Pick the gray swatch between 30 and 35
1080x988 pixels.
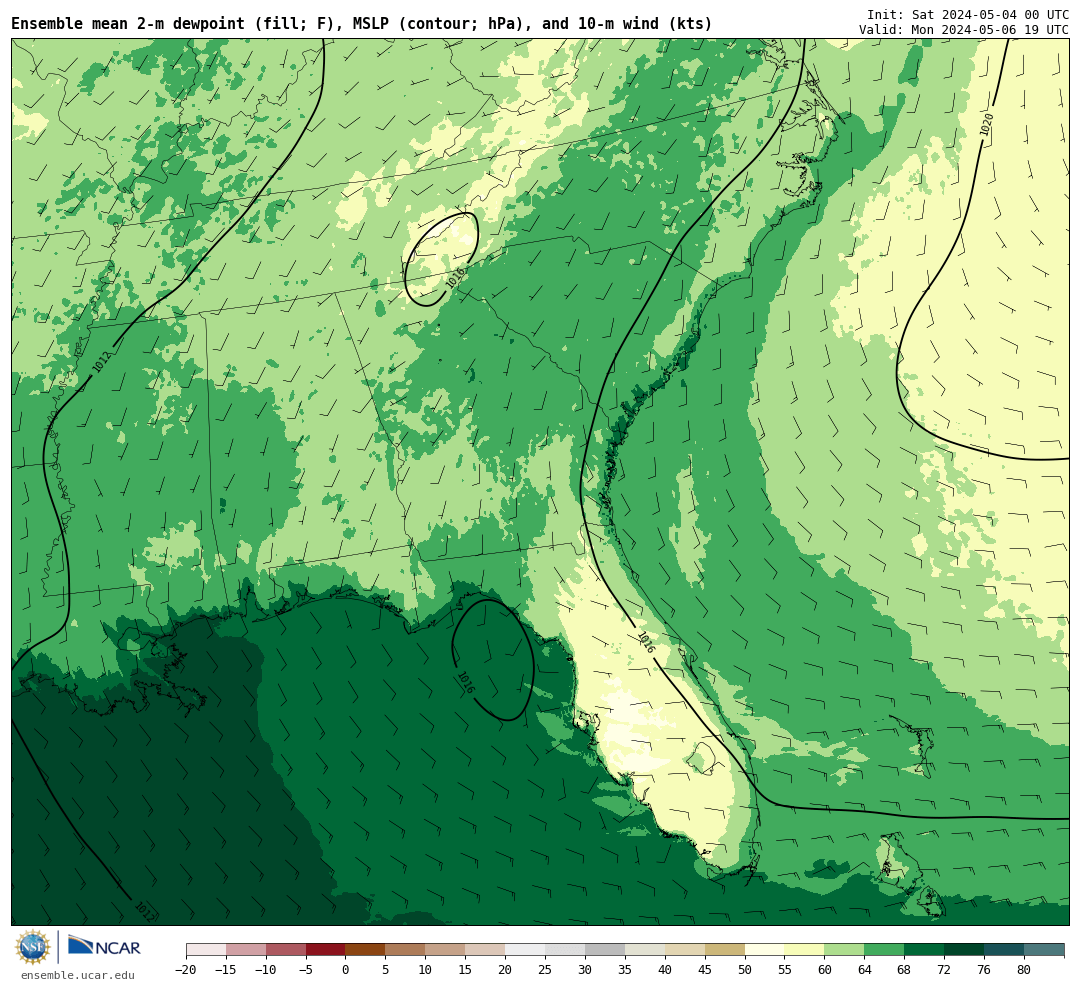point(605,950)
